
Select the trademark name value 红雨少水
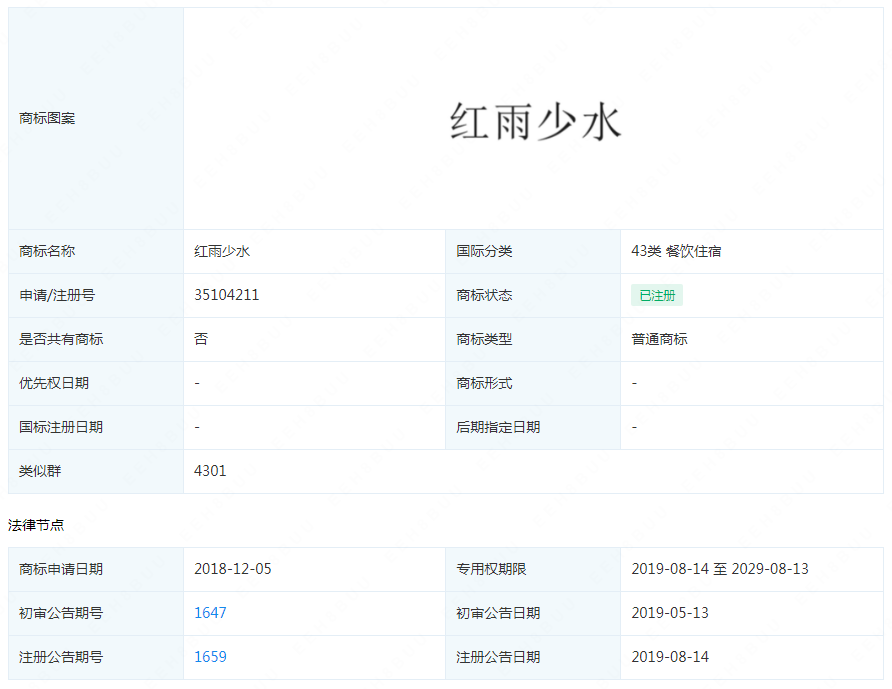point(222,251)
